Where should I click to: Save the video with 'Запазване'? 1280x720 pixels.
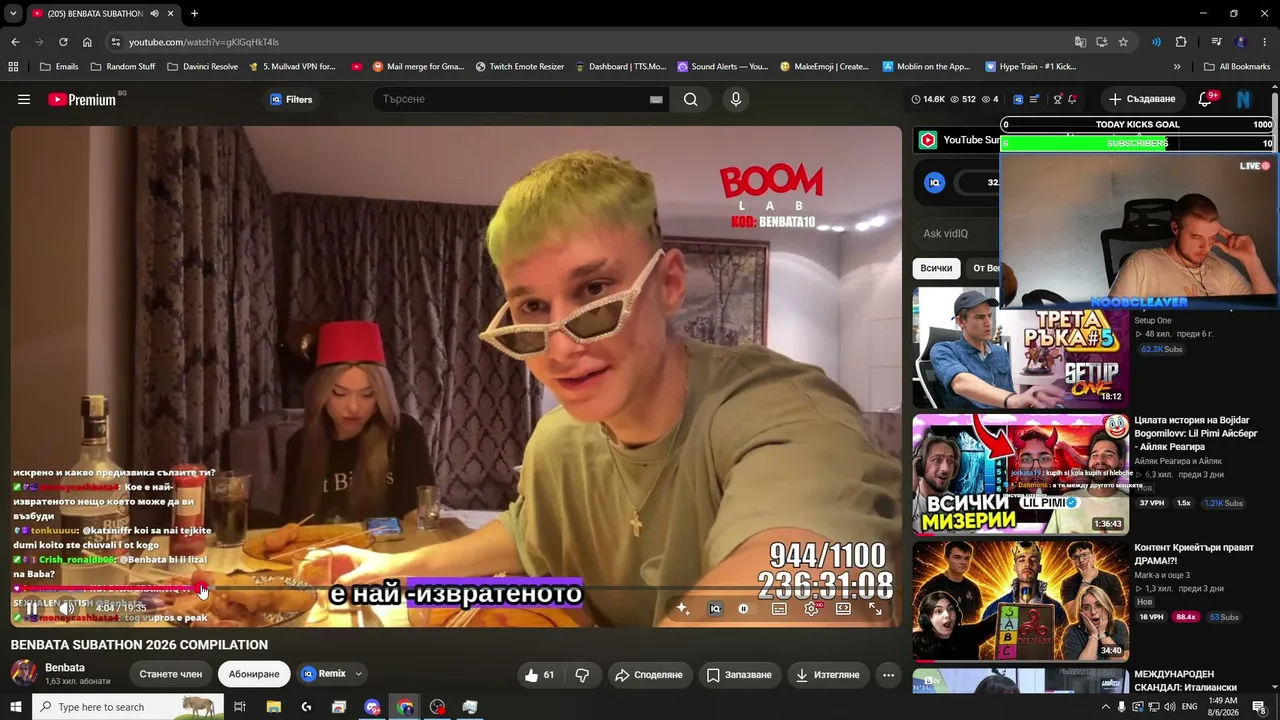(x=739, y=675)
